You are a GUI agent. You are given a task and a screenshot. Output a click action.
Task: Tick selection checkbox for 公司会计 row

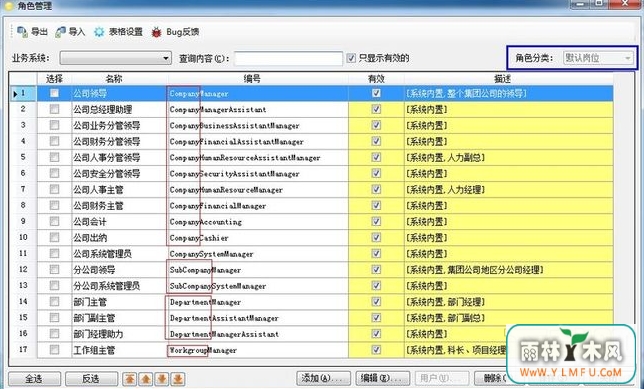point(54,221)
